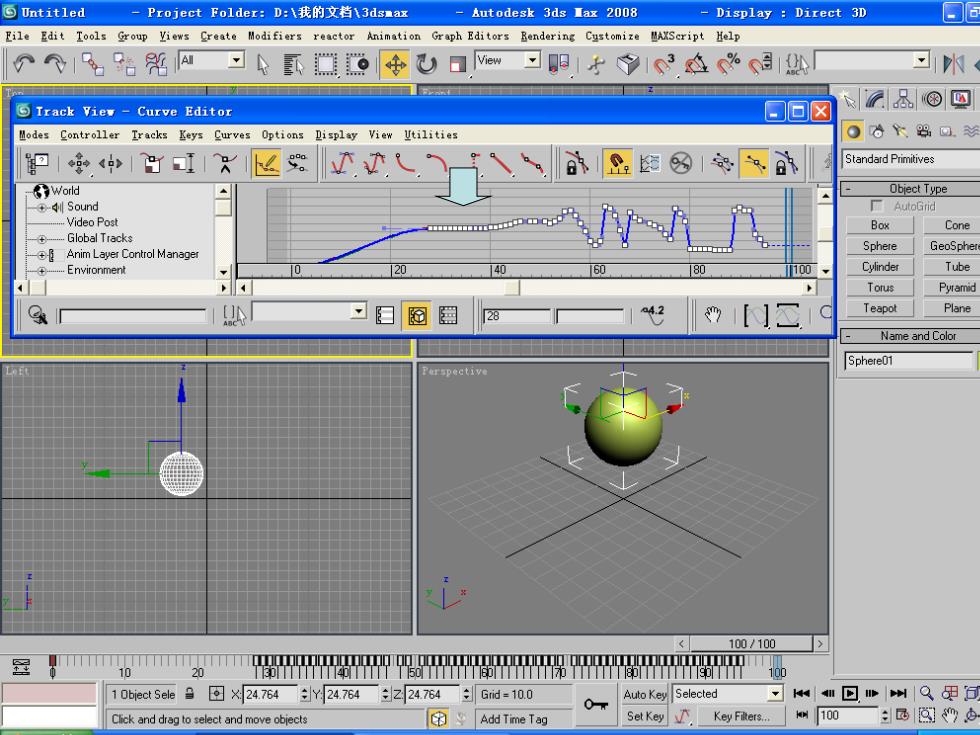This screenshot has height=735, width=980.
Task: Click the Redo arrow in the main toolbar
Action: (x=55, y=64)
